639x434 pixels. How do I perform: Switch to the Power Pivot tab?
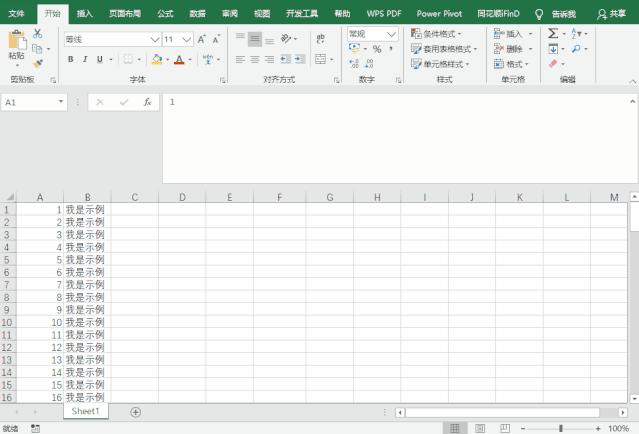pyautogui.click(x=439, y=13)
